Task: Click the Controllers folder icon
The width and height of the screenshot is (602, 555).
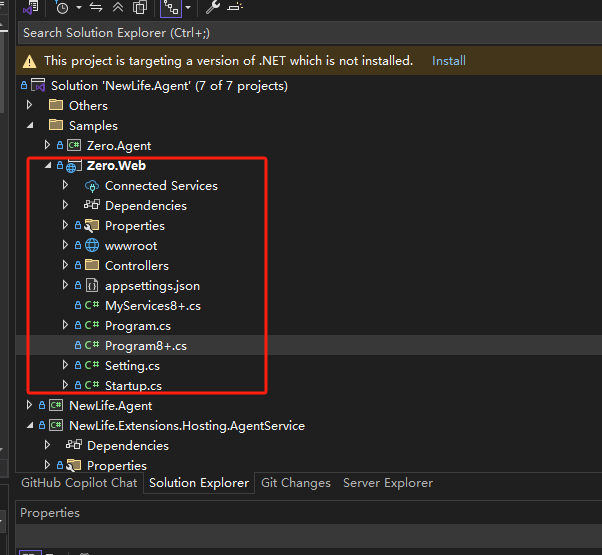Action: [x=92, y=264]
